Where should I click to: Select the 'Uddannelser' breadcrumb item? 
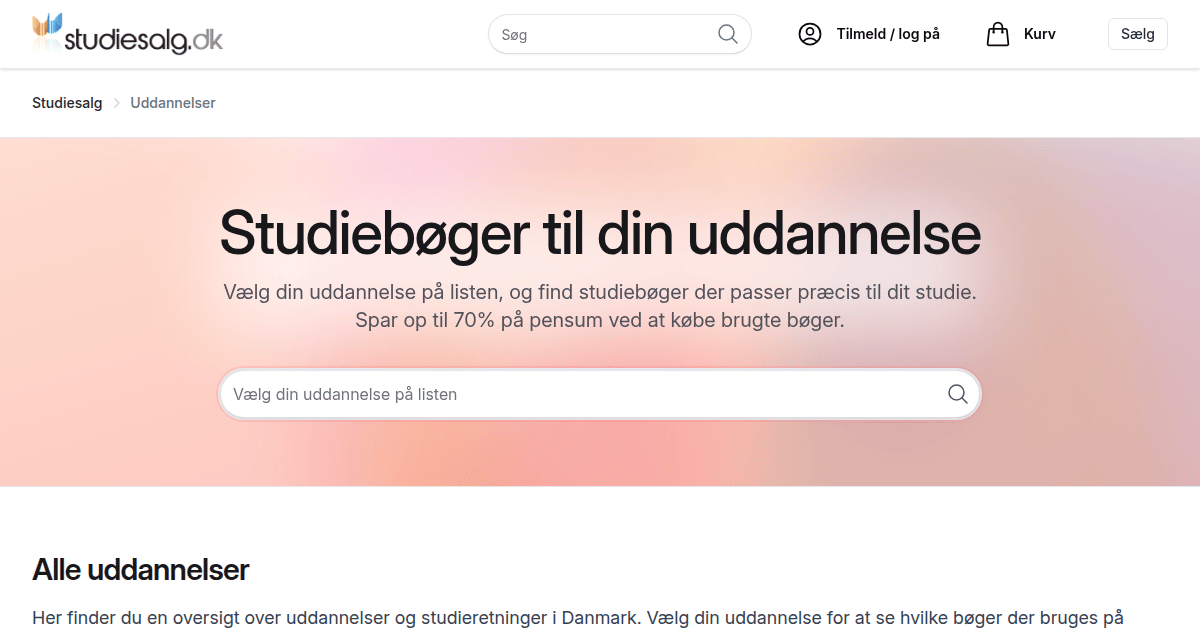172,103
